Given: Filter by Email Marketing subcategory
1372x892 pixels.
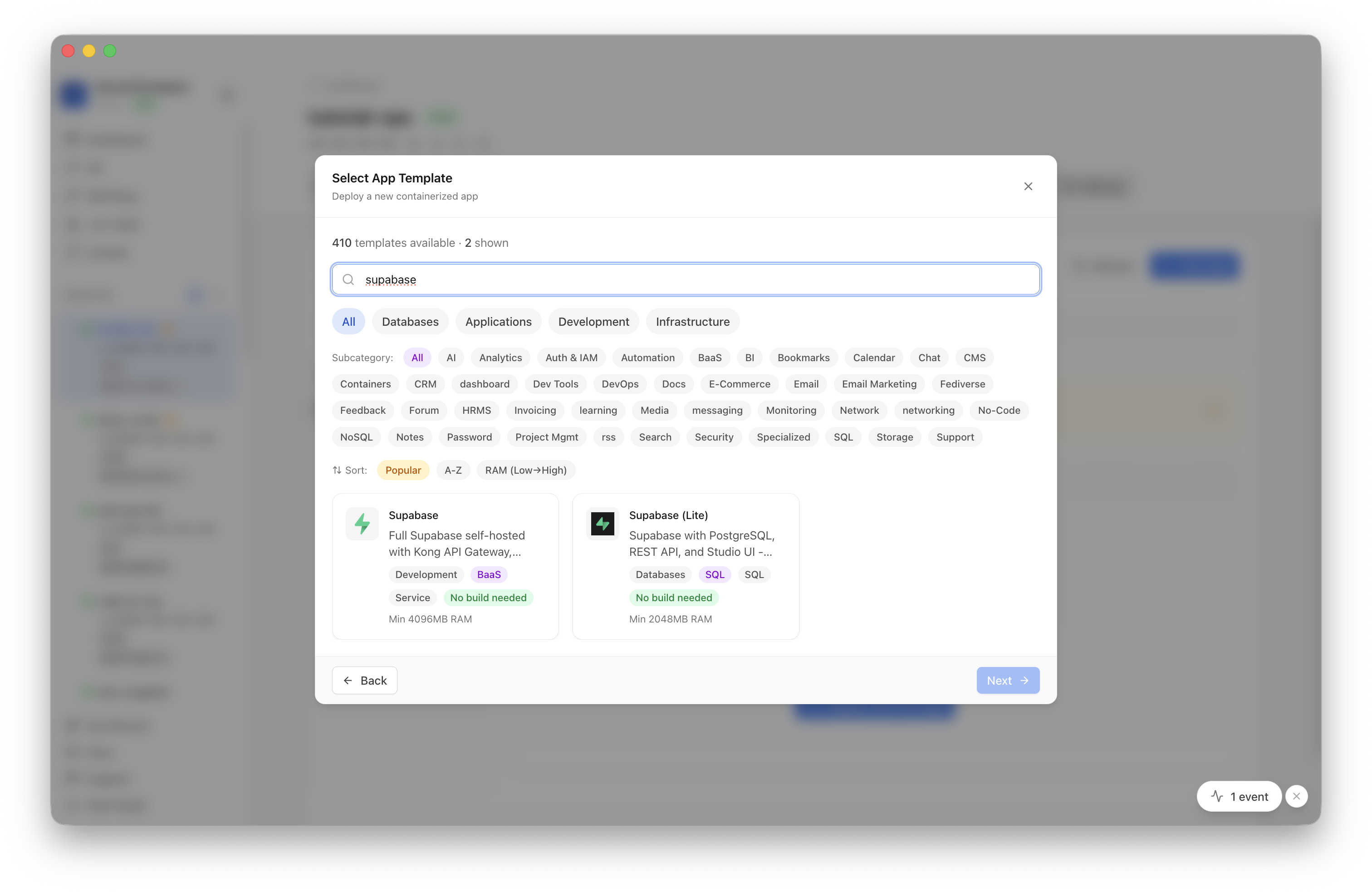Looking at the screenshot, I should (878, 384).
